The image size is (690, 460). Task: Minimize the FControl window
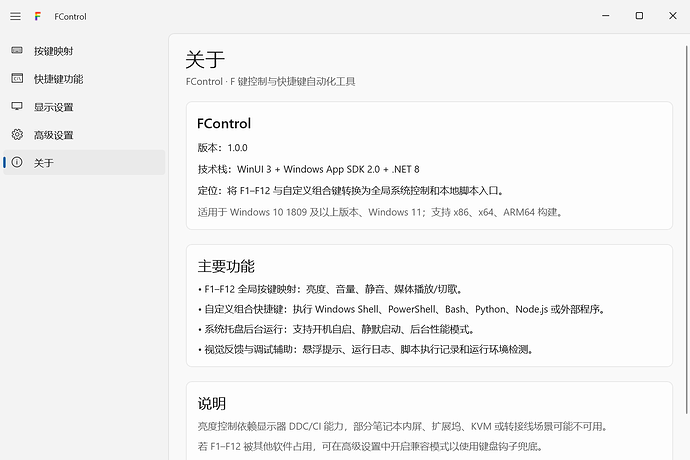click(x=606, y=16)
